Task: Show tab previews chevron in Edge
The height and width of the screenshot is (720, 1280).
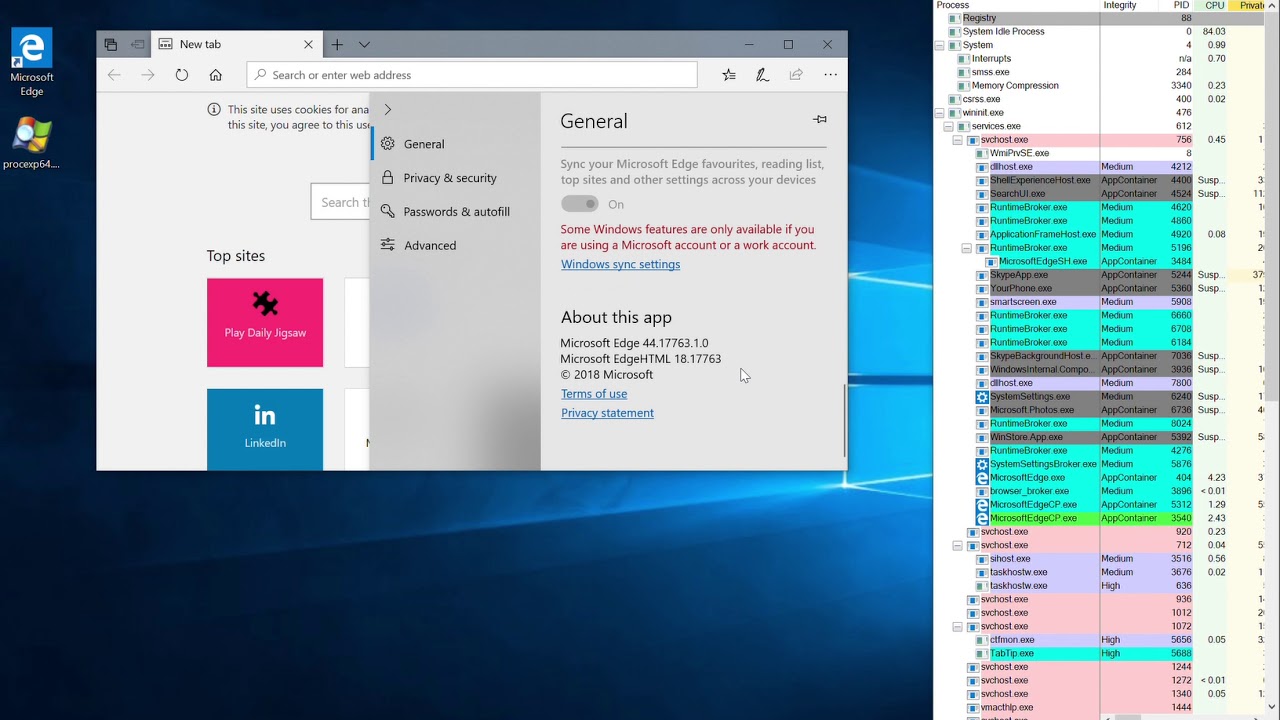Action: pos(364,44)
